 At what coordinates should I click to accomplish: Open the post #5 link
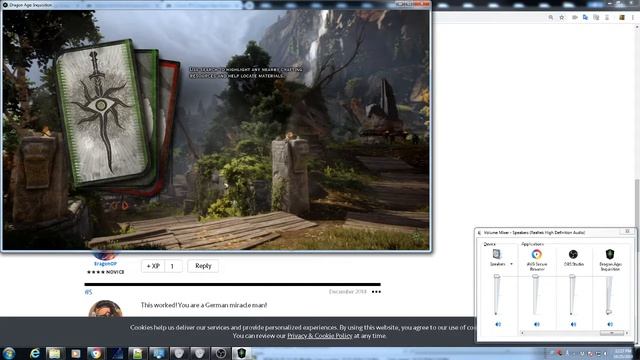click(x=88, y=292)
